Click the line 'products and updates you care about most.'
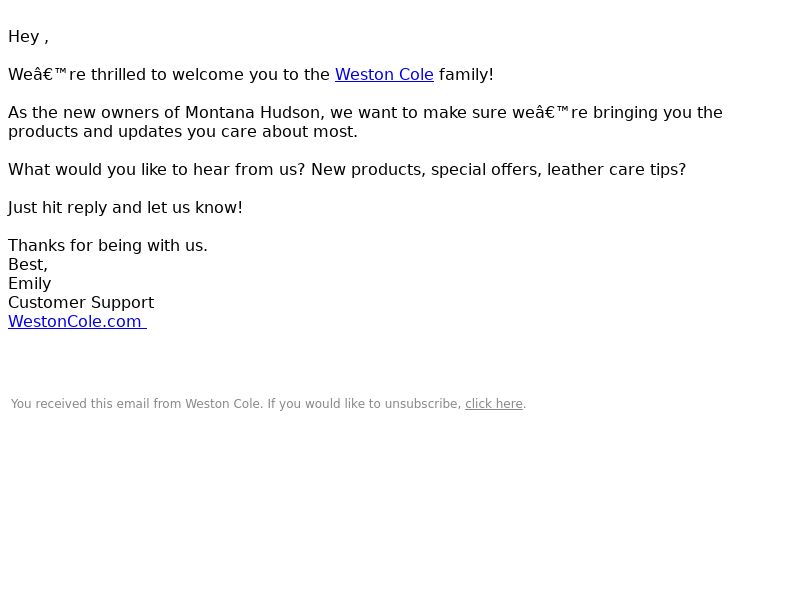The image size is (800, 600). [183, 132]
